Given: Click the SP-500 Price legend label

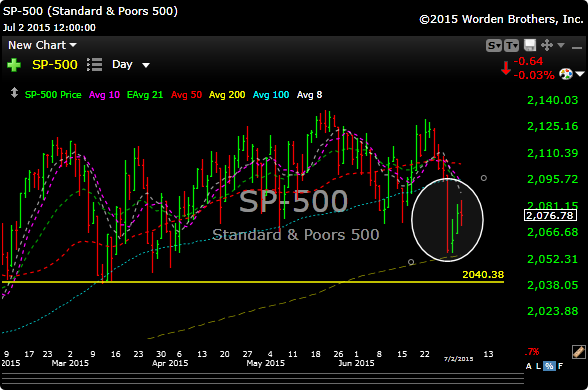Looking at the screenshot, I should [x=53, y=94].
